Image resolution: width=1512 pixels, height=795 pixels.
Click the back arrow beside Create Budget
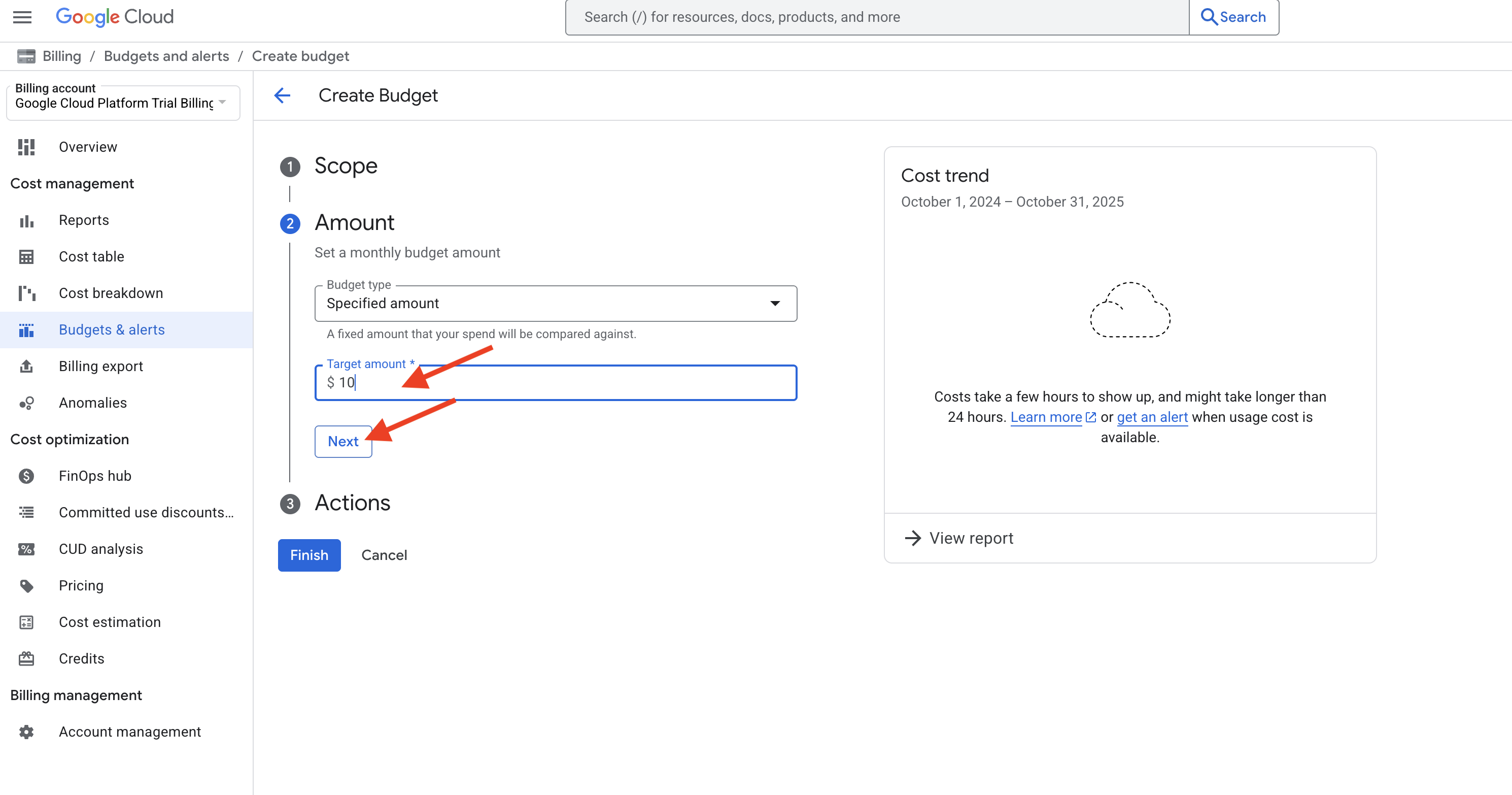point(282,95)
